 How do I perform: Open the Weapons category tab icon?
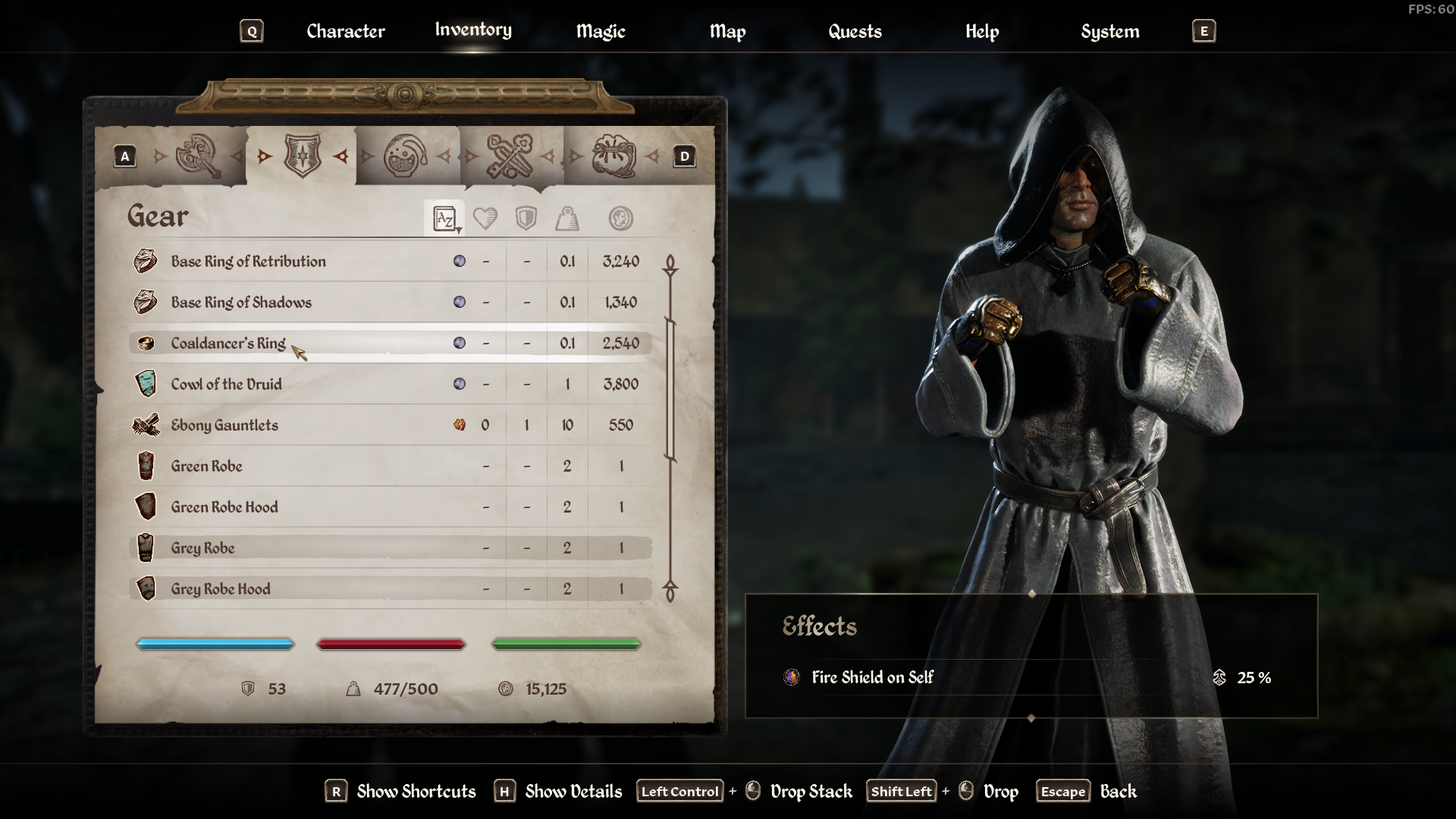(x=199, y=156)
